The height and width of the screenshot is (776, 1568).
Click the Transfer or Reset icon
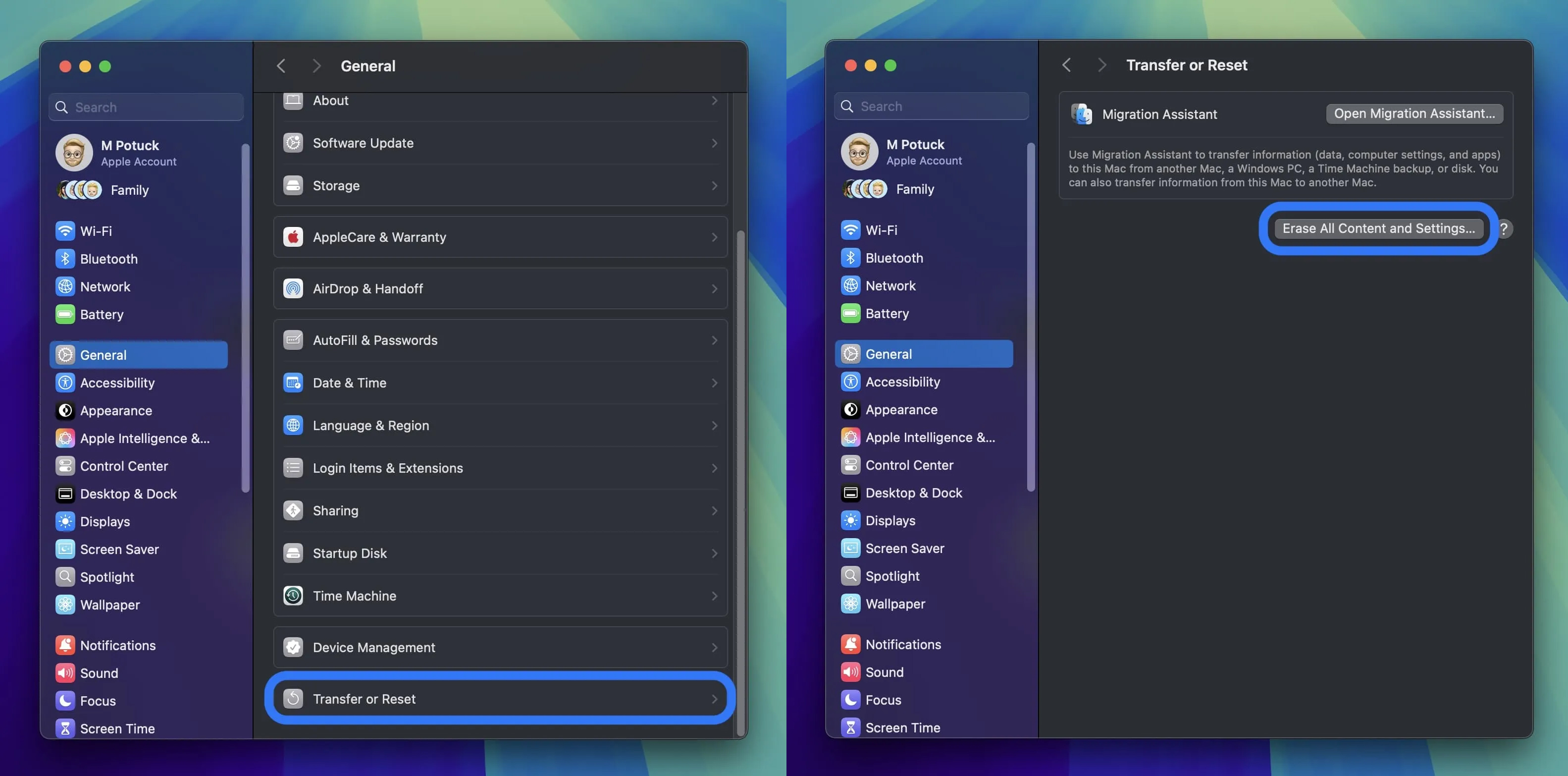pyautogui.click(x=293, y=699)
